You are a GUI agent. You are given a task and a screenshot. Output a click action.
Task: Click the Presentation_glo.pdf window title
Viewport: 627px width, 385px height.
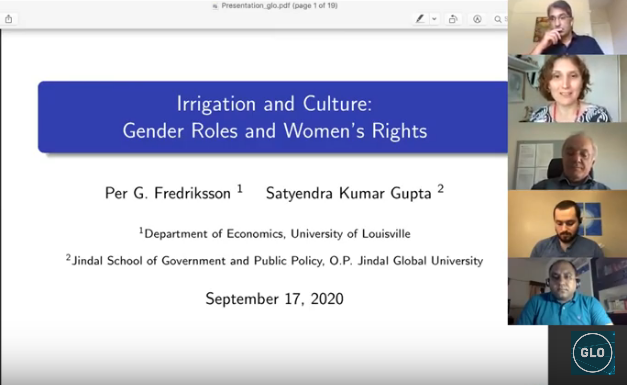pyautogui.click(x=280, y=6)
